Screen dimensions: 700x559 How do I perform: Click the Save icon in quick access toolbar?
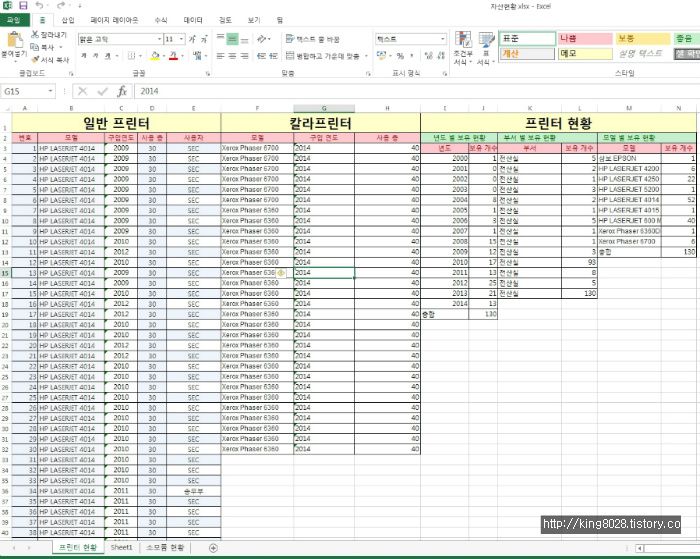click(23, 6)
